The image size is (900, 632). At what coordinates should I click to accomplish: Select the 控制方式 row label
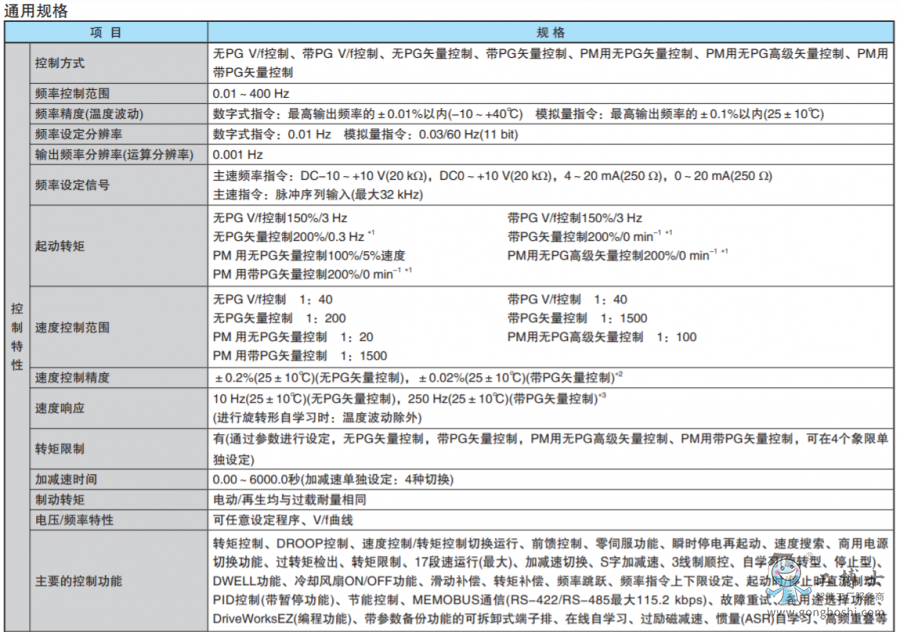pyautogui.click(x=60, y=62)
